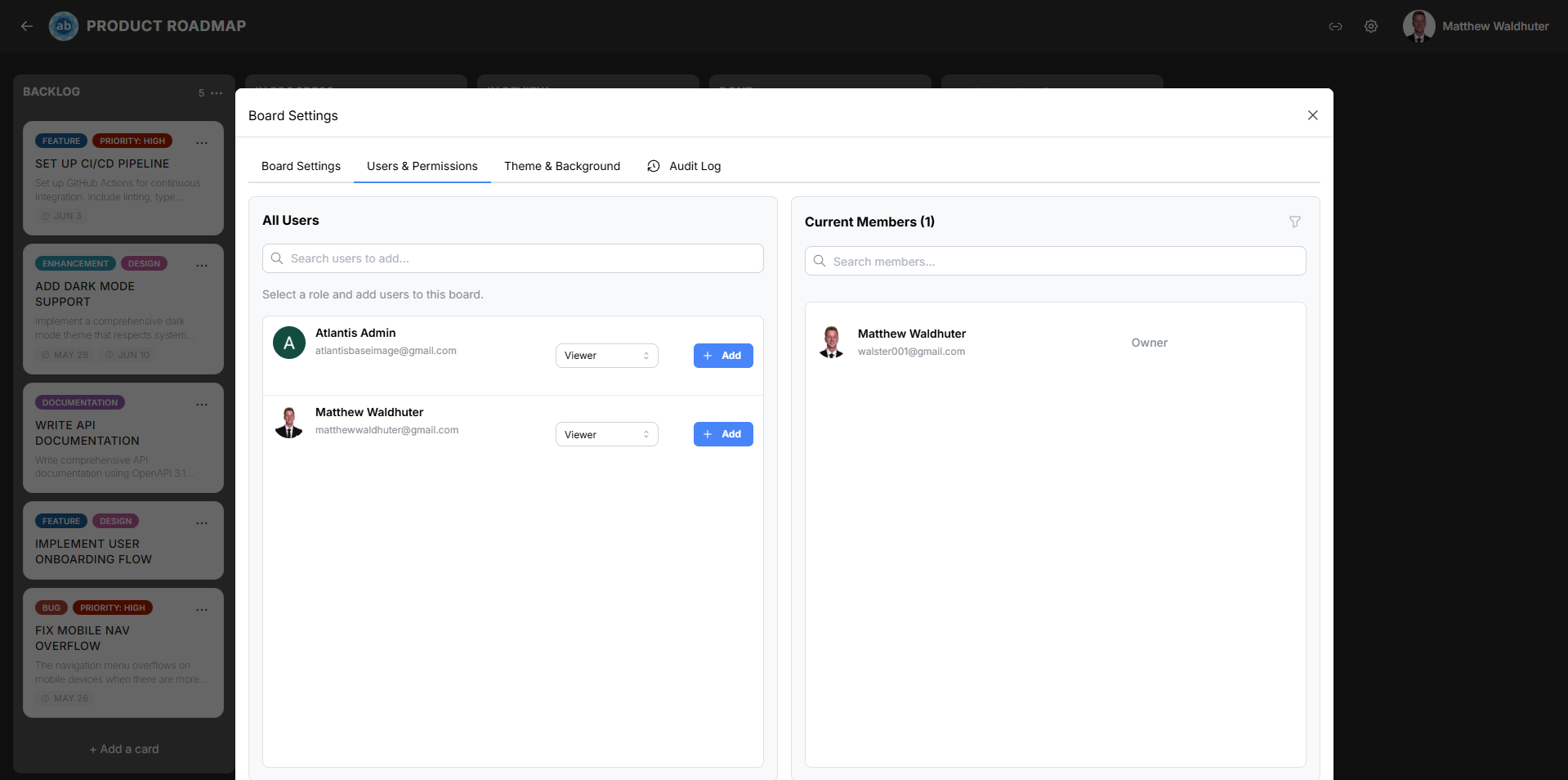Open options for Fix Mobile Nav Overflow card

click(x=202, y=610)
